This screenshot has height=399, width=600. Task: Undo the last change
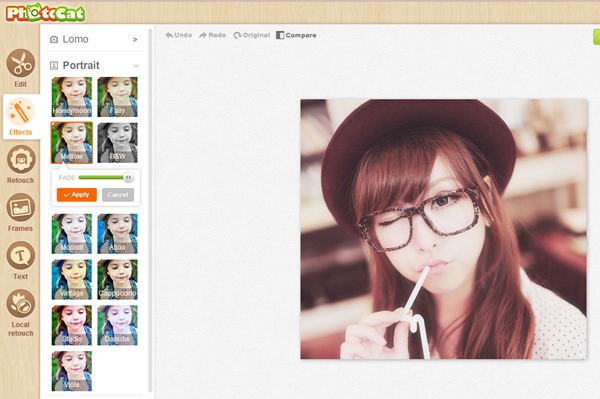(178, 35)
